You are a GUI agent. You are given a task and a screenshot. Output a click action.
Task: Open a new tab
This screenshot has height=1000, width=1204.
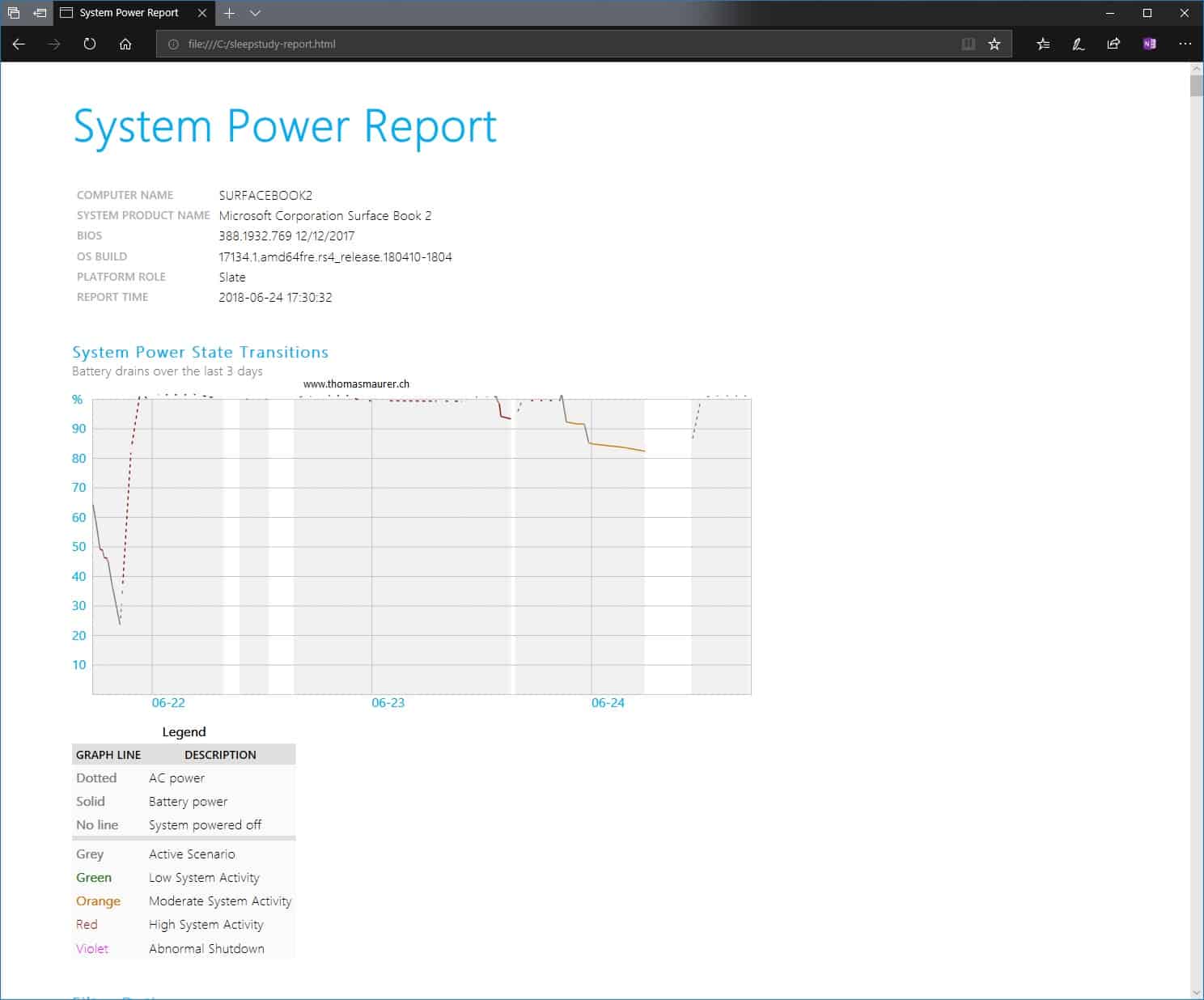[x=230, y=13]
